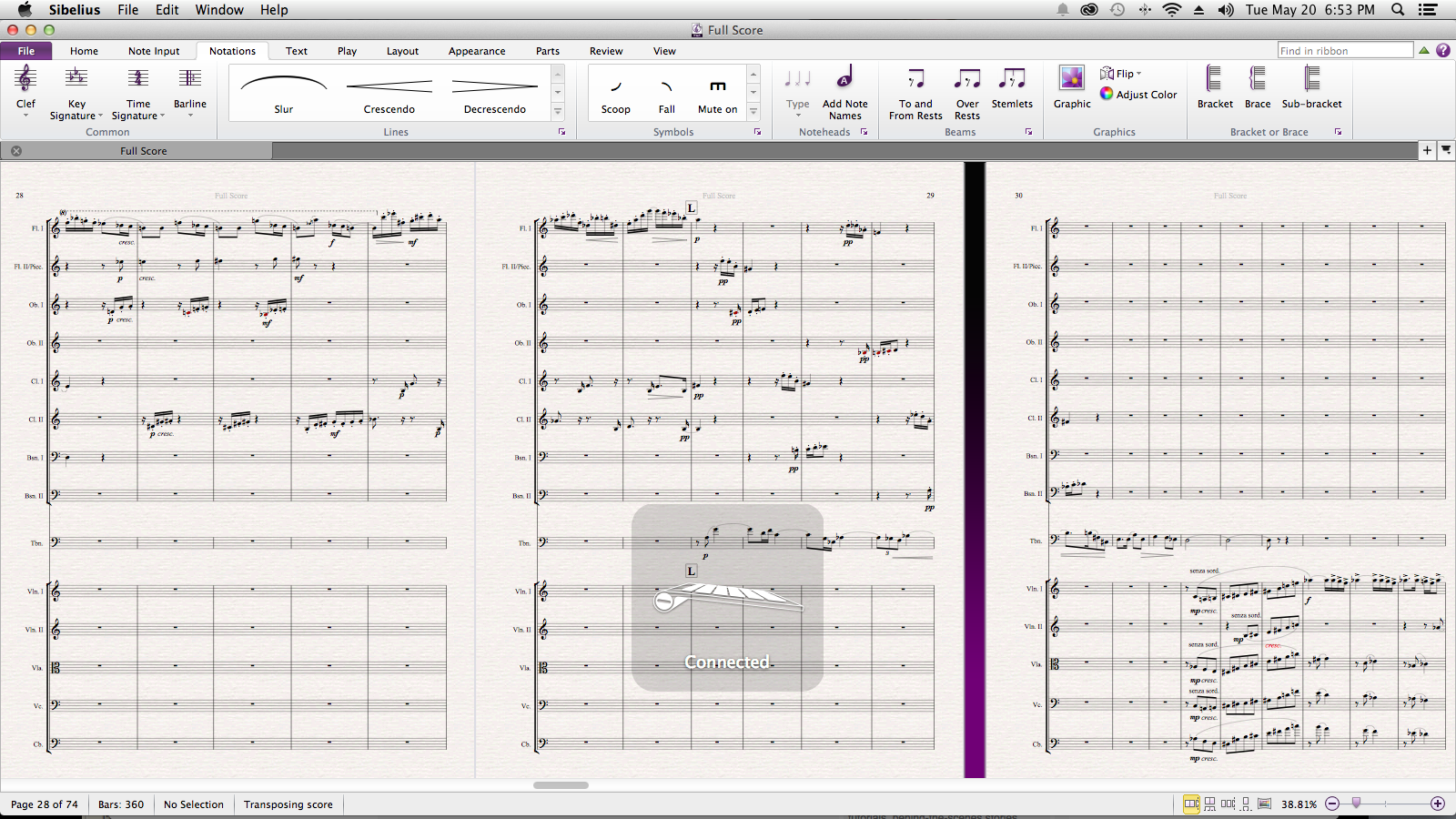1456x819 pixels.
Task: Close the Full Score document tab
Action: (16, 151)
